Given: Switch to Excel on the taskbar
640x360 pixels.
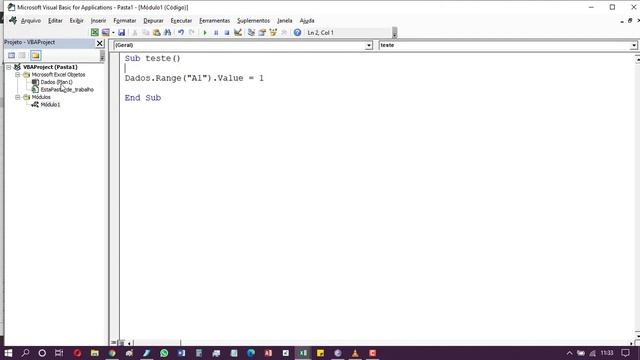Looking at the screenshot, I should click(303, 353).
